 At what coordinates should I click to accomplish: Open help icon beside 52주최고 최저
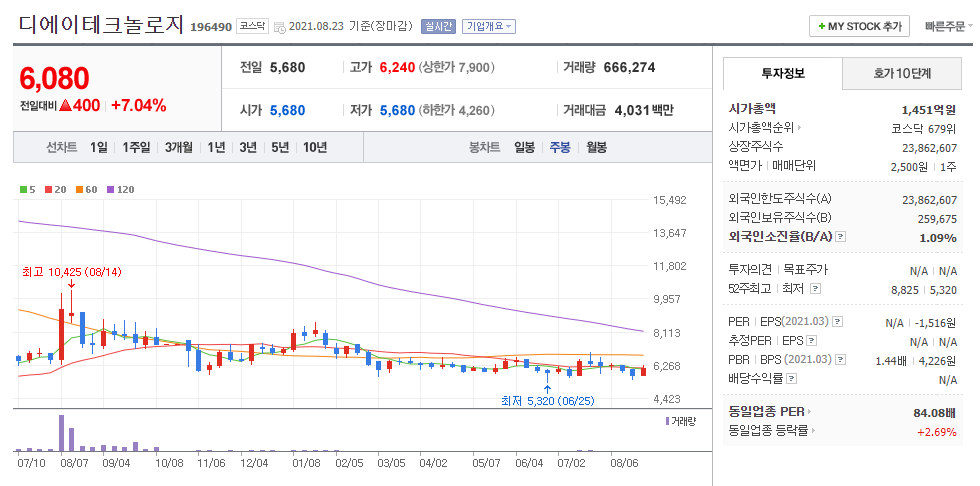[x=815, y=289]
